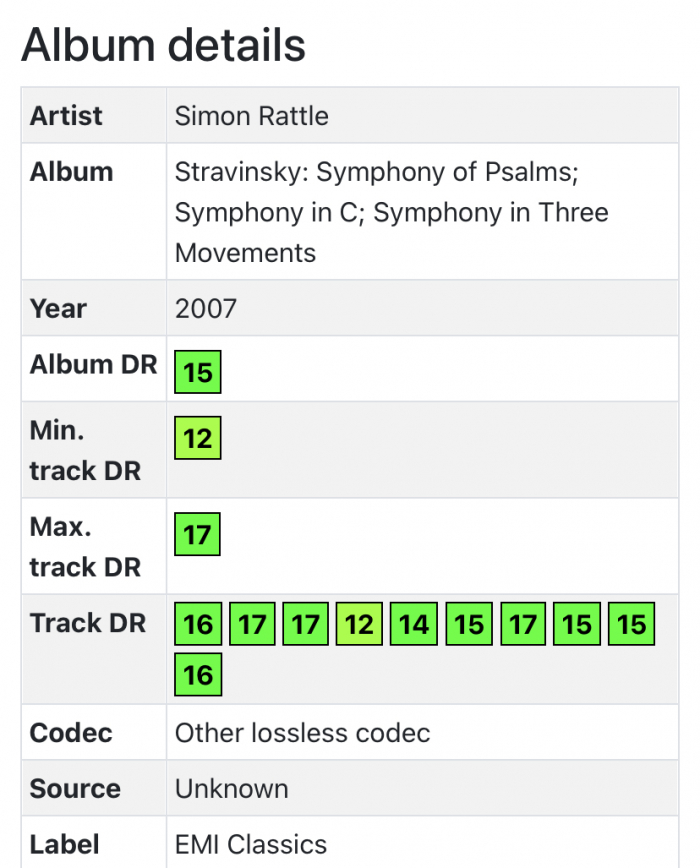Click the codec value "Other lossless codec"
The image size is (700, 868).
tap(302, 733)
